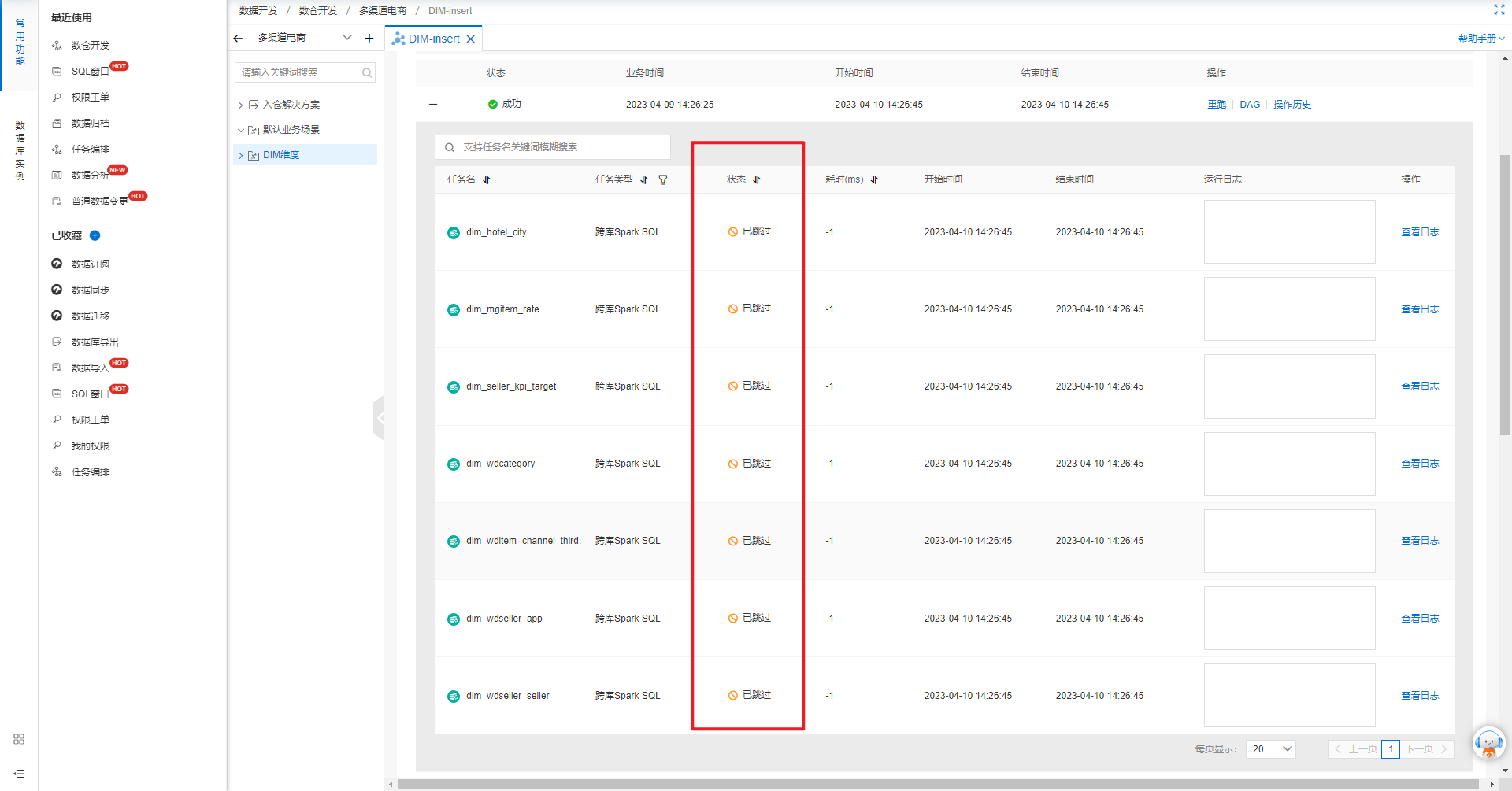The height and width of the screenshot is (791, 1512).
Task: Open the 帮助手册 dropdown
Action: tap(1481, 39)
